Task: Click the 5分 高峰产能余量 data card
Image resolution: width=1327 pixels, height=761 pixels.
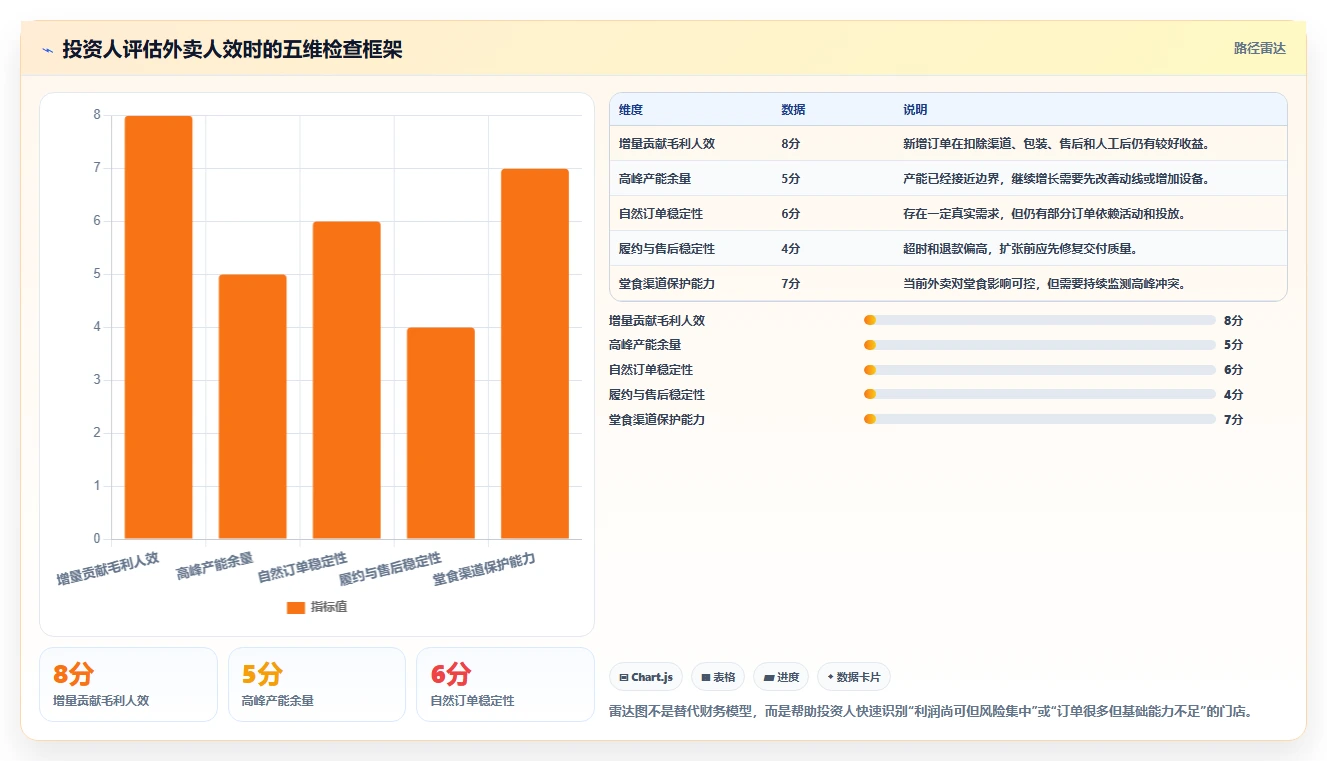Action: 317,684
